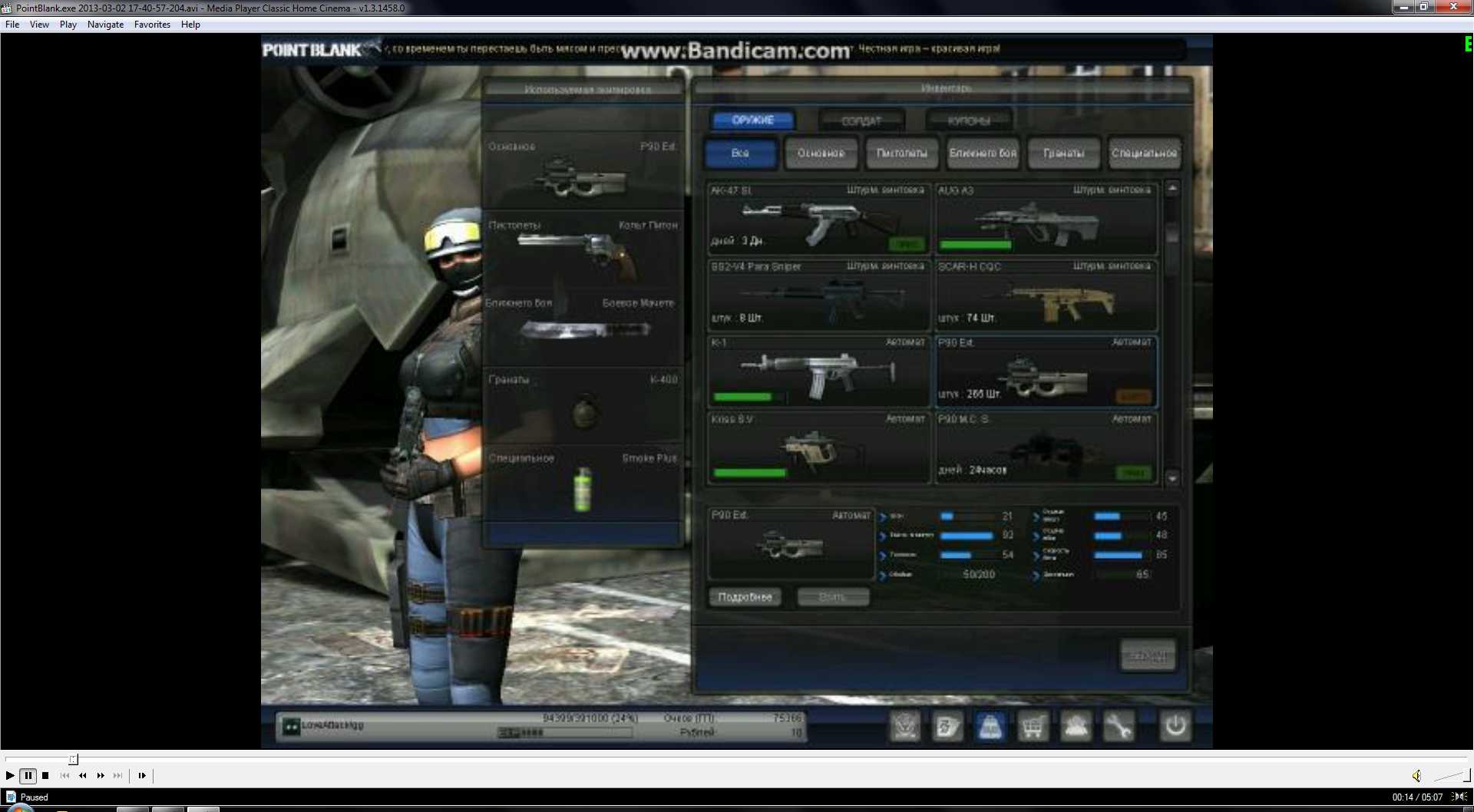Click the power exit icon in game bar

click(x=1175, y=725)
